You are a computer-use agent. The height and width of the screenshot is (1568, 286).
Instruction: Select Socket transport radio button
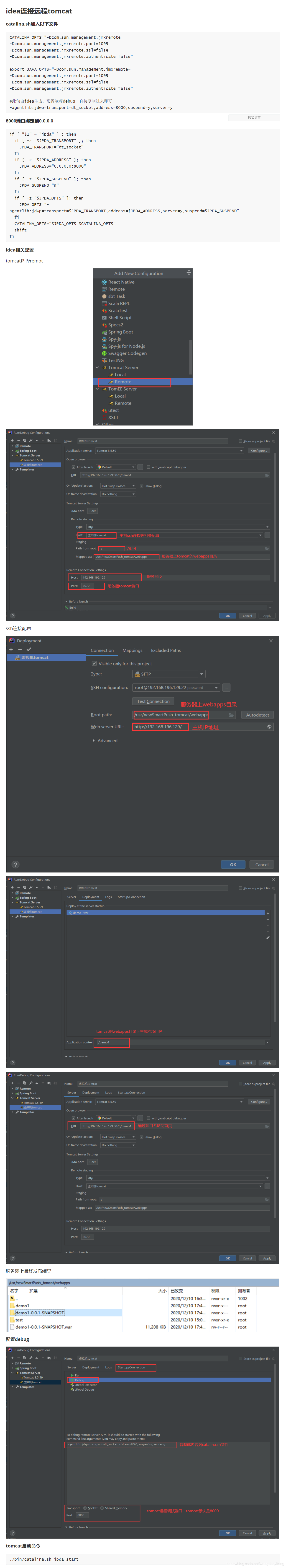click(84, 1508)
